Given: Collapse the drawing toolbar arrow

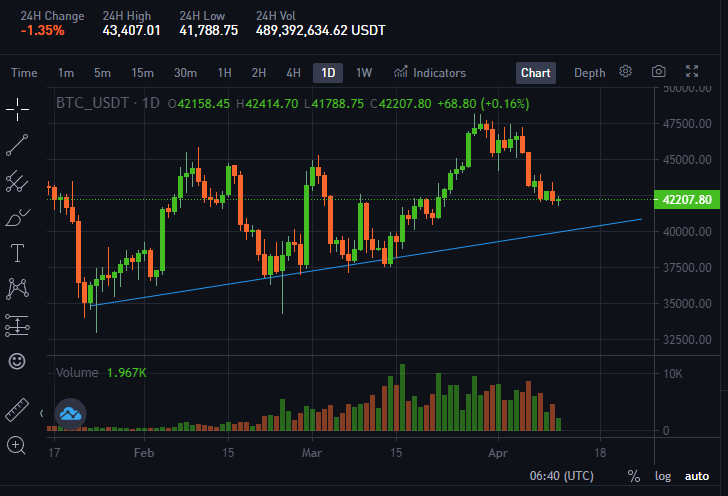Looking at the screenshot, I should pos(42,413).
